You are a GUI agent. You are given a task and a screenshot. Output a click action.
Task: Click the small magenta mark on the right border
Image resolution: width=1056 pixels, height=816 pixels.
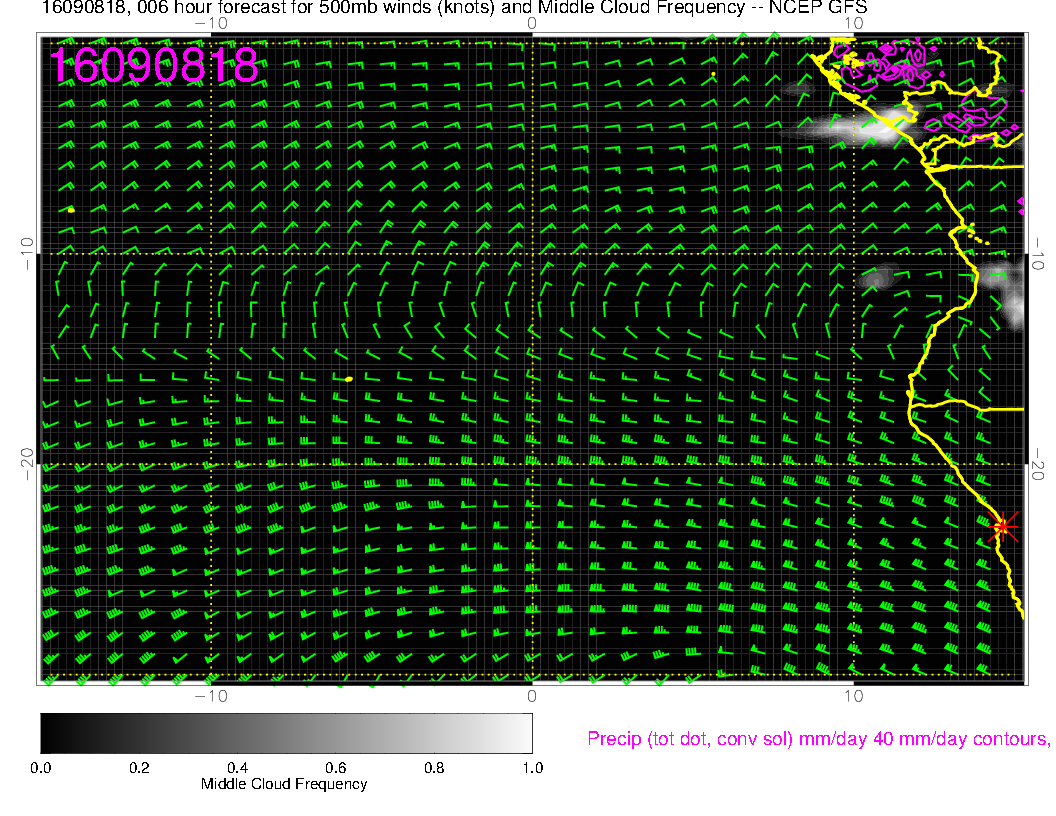pyautogui.click(x=1021, y=205)
